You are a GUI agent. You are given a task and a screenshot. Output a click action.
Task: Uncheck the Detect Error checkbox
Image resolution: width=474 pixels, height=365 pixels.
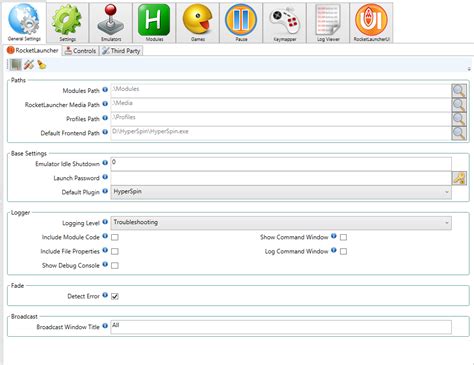pos(115,296)
